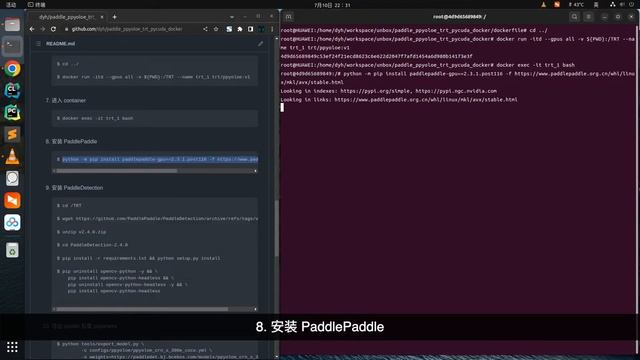640x360 pixels.
Task: Open the terminal hamburger menu
Action: (x=589, y=17)
